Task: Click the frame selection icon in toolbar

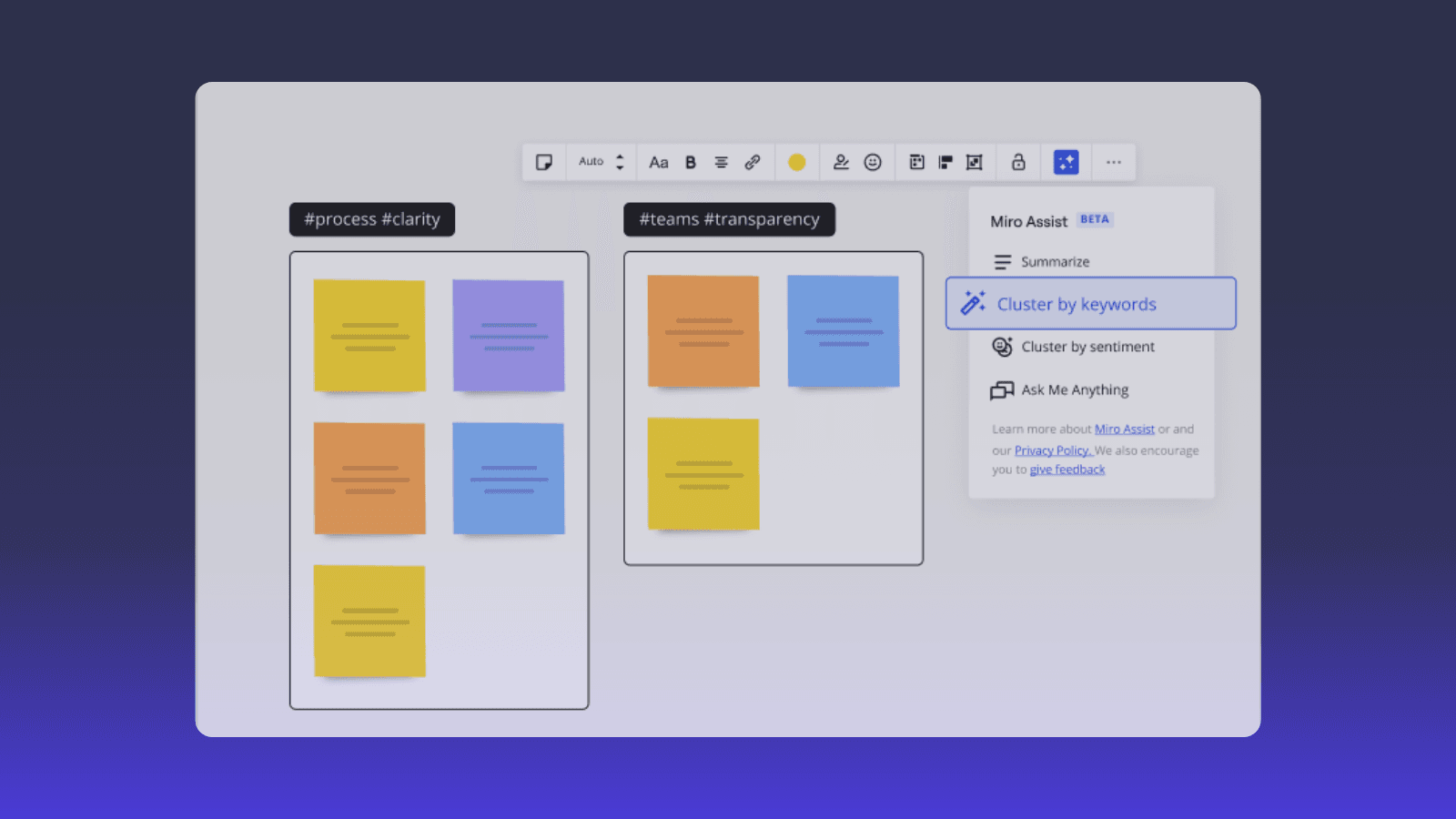Action: pyautogui.click(x=974, y=162)
